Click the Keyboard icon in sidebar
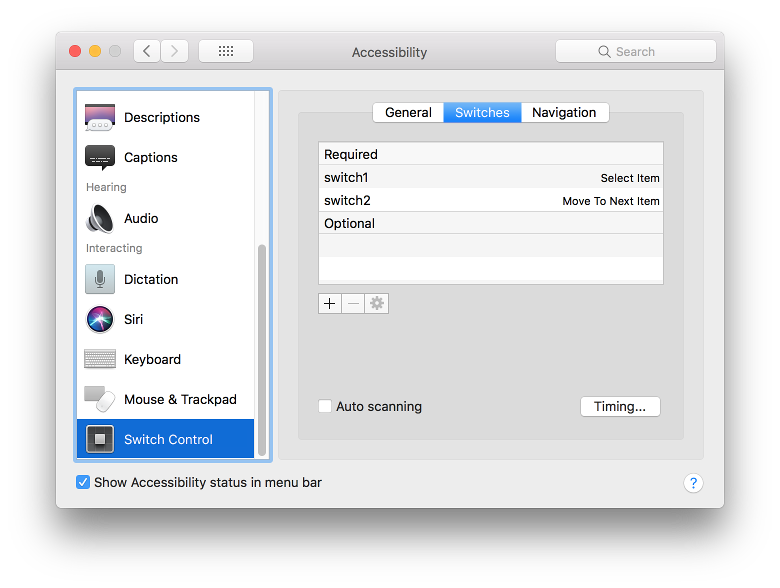This screenshot has height=588, width=780. [100, 359]
